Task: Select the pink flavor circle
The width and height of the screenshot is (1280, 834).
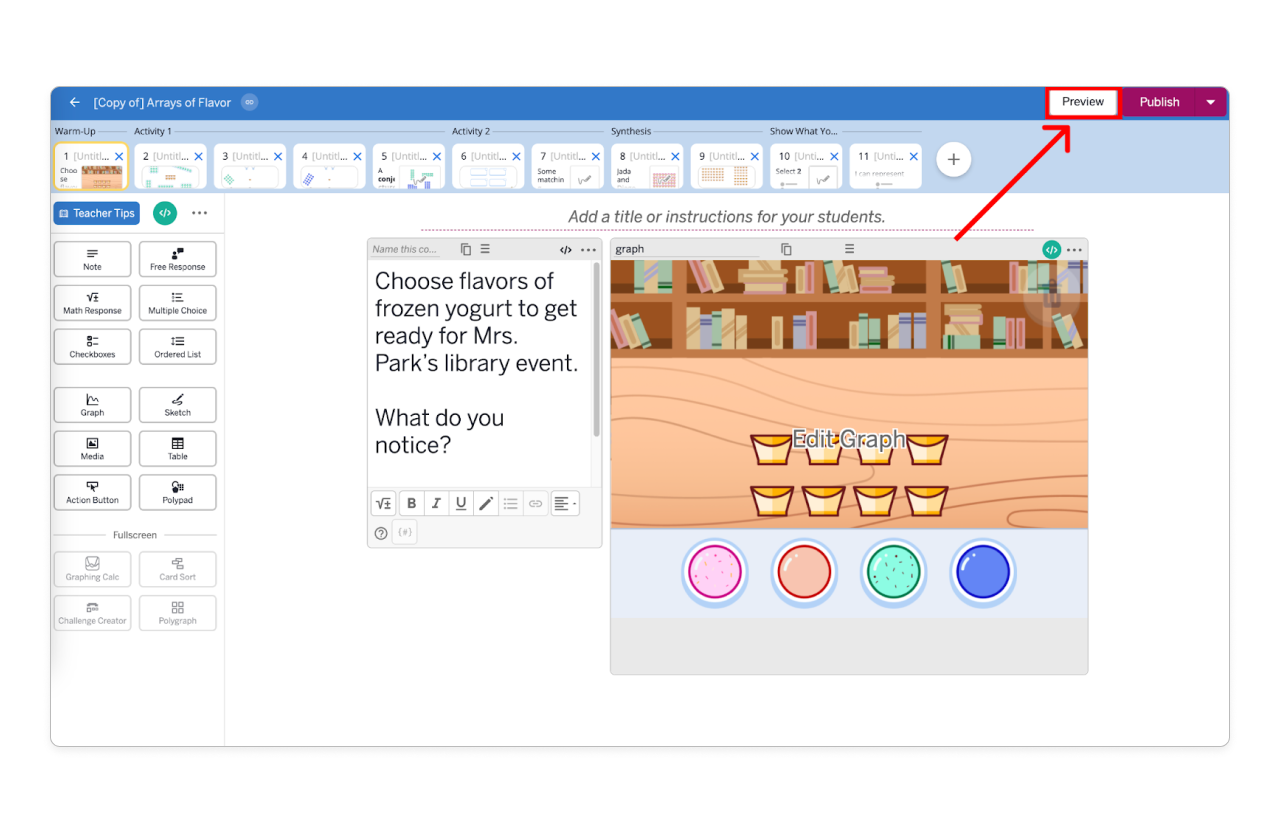Action: [x=714, y=569]
